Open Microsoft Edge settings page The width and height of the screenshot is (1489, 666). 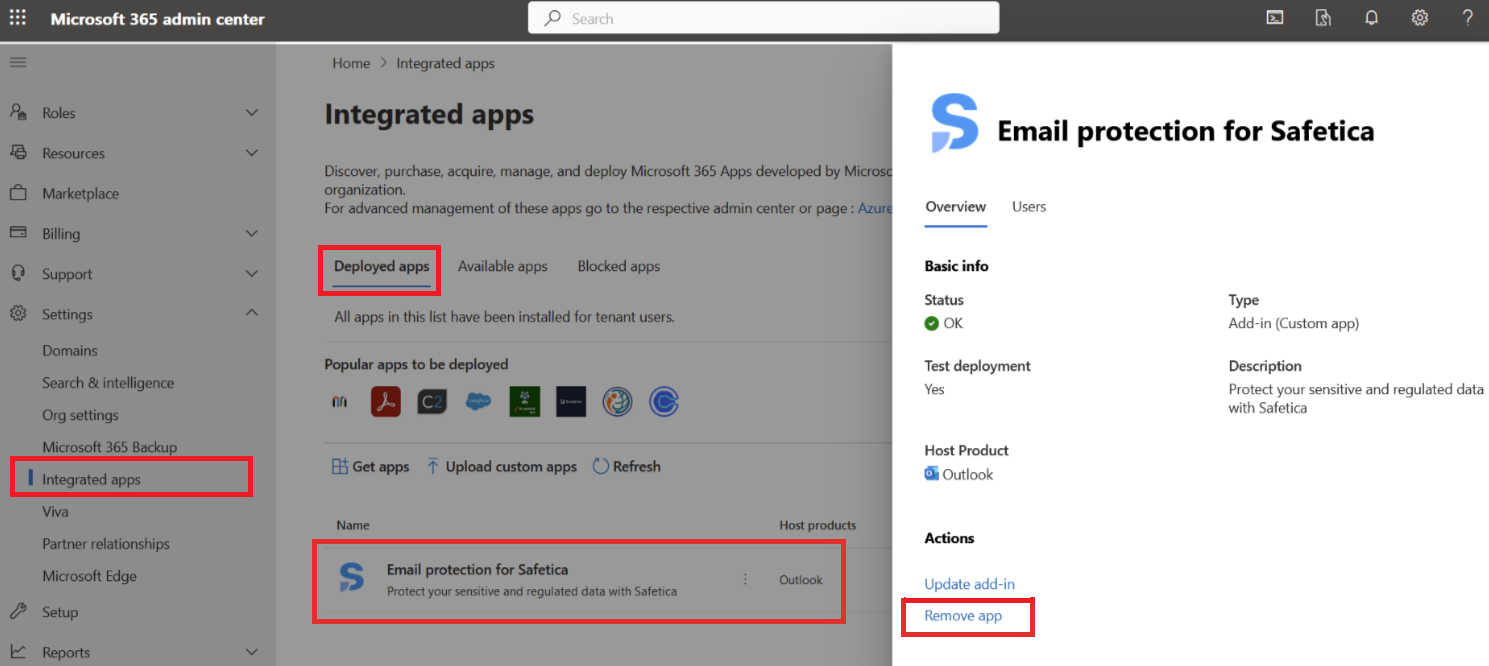pyautogui.click(x=89, y=576)
